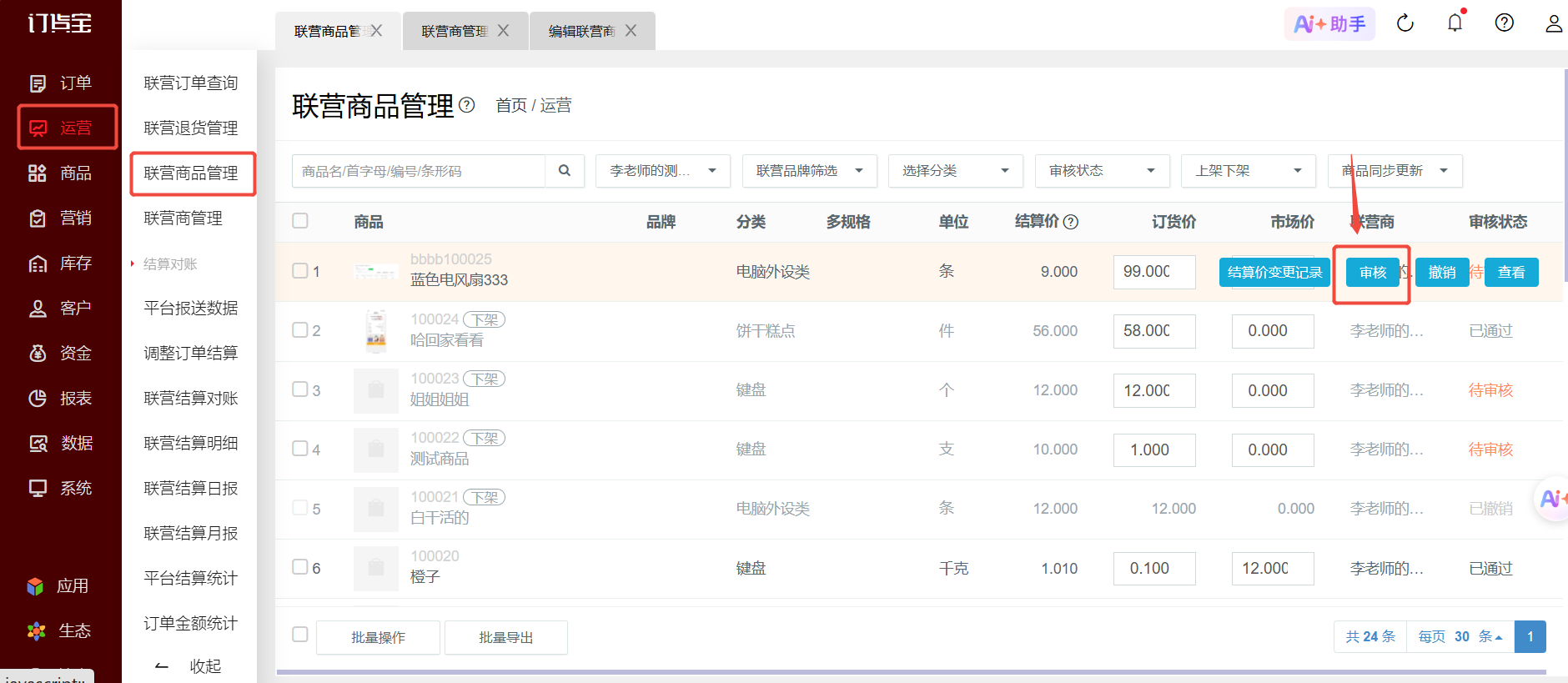Open the 报表 chart icon

(38, 399)
